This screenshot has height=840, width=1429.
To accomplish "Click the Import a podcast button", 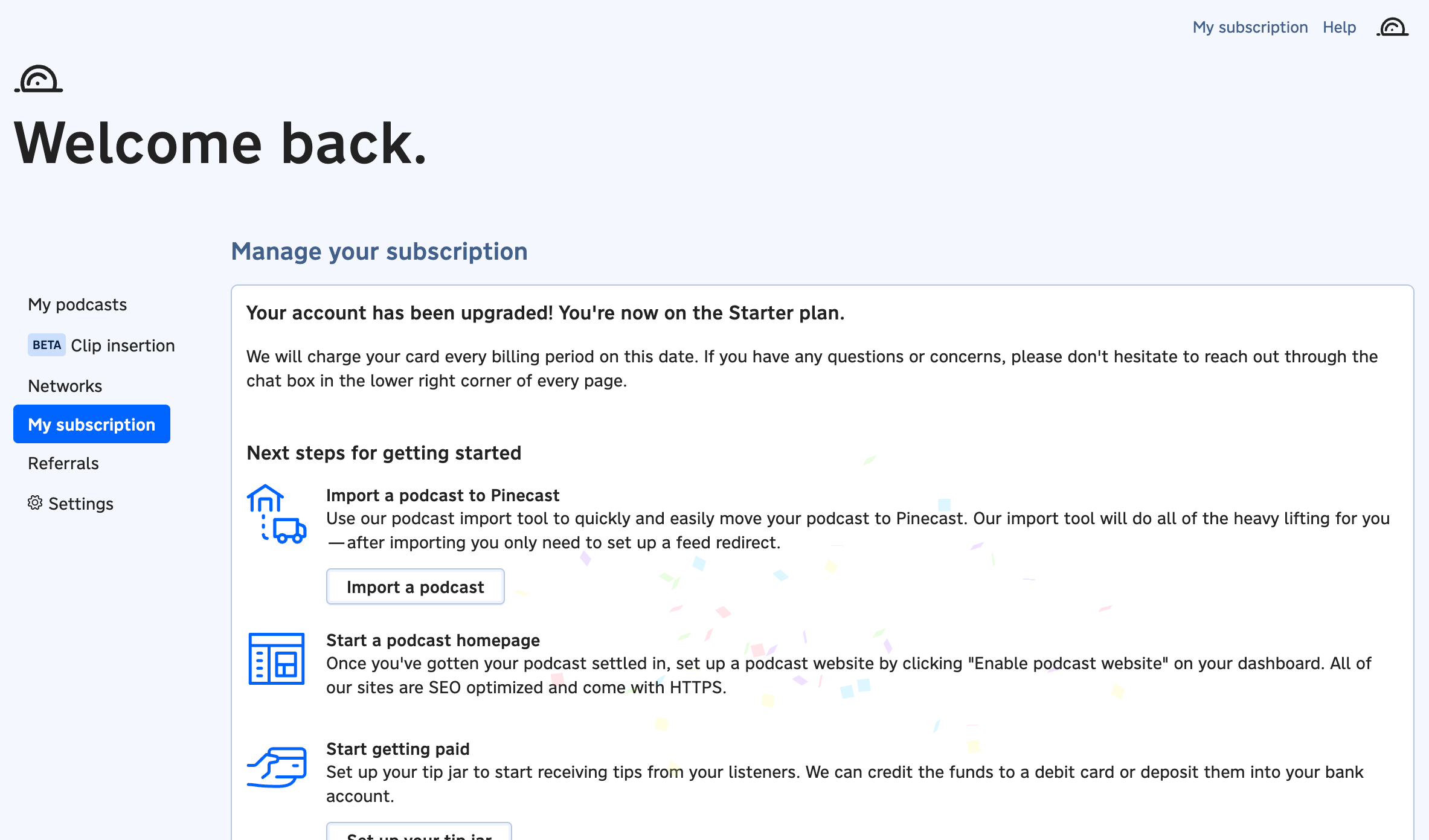I will 415,586.
